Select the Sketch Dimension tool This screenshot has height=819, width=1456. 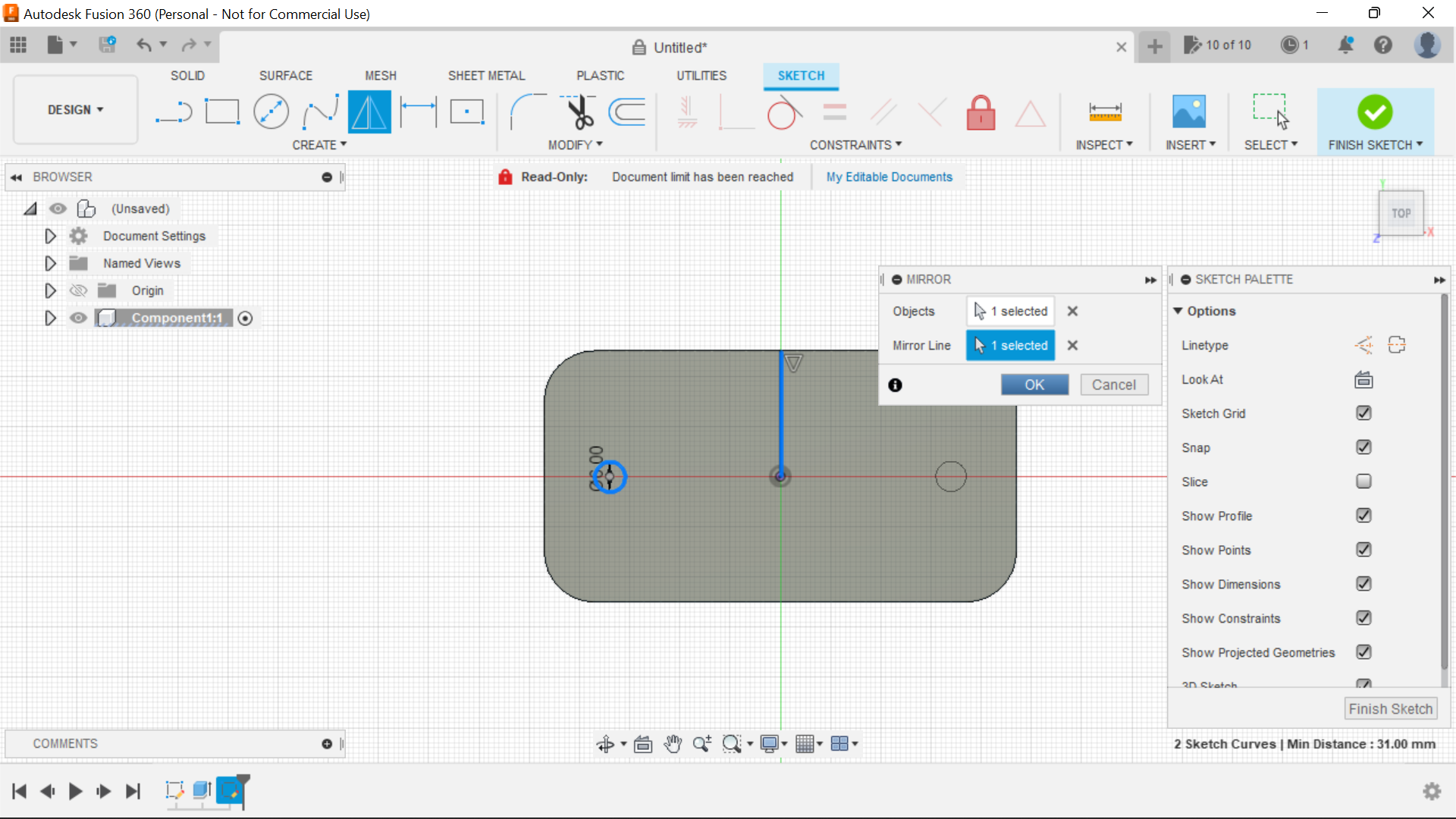(419, 112)
